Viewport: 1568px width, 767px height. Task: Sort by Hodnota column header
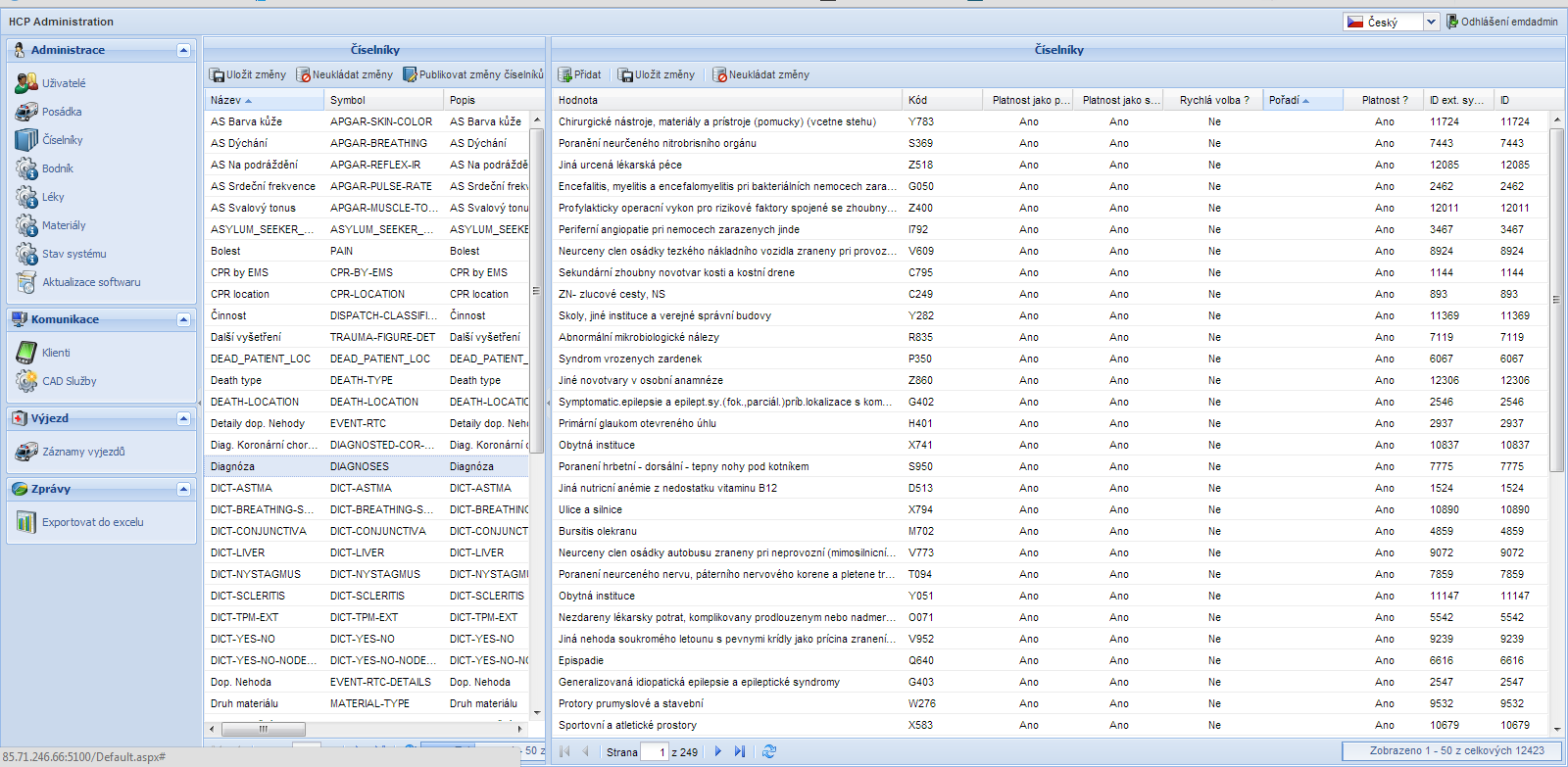726,100
